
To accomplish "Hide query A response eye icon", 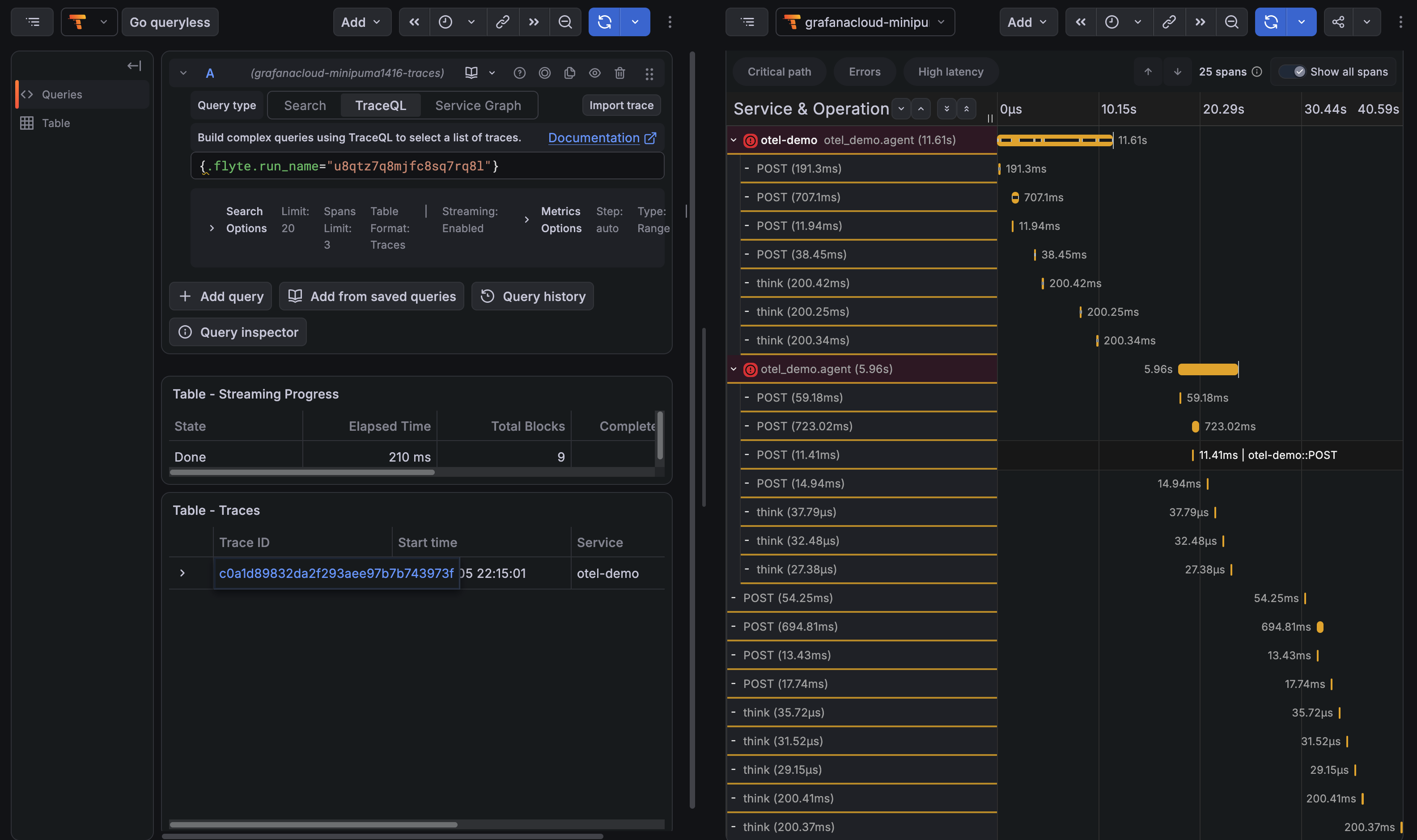I will (595, 73).
